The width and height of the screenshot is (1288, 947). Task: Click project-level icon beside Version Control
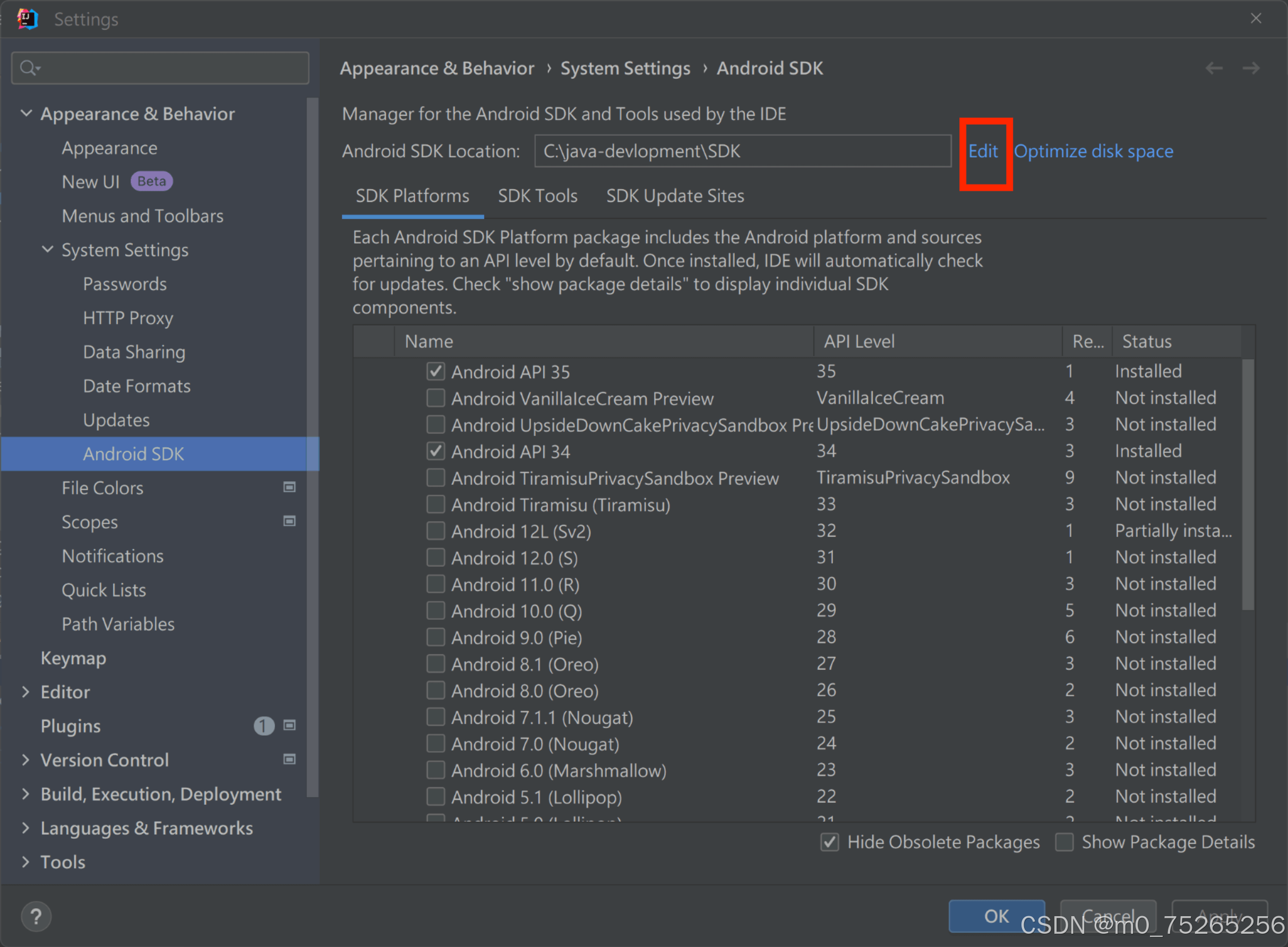(x=289, y=760)
